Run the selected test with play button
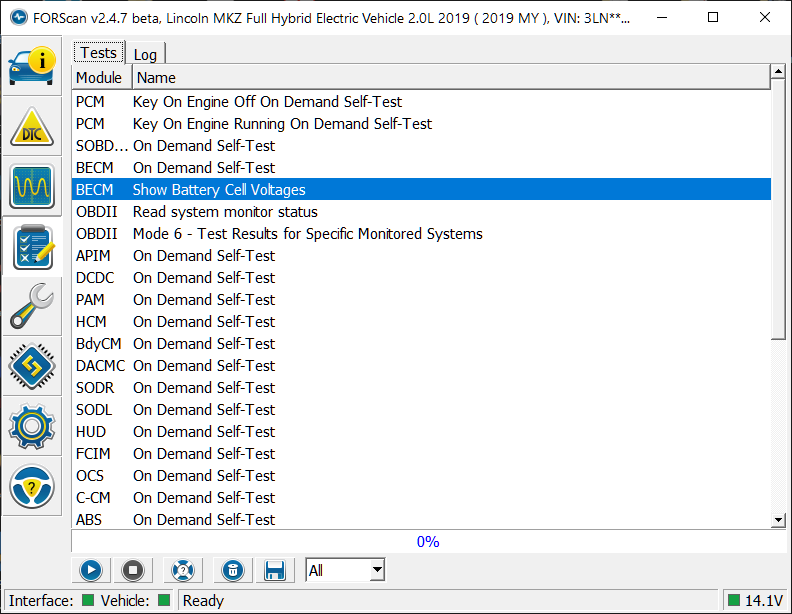The image size is (792, 614). pyautogui.click(x=90, y=570)
